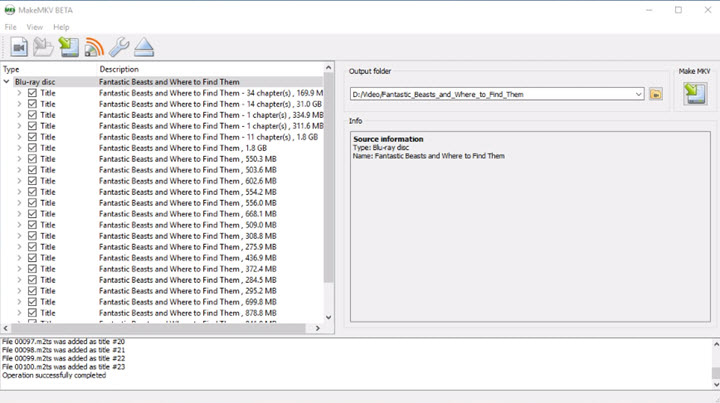Image resolution: width=720 pixels, height=403 pixels.
Task: Toggle checkbox for the 311.6 MB title
Action: (x=32, y=126)
